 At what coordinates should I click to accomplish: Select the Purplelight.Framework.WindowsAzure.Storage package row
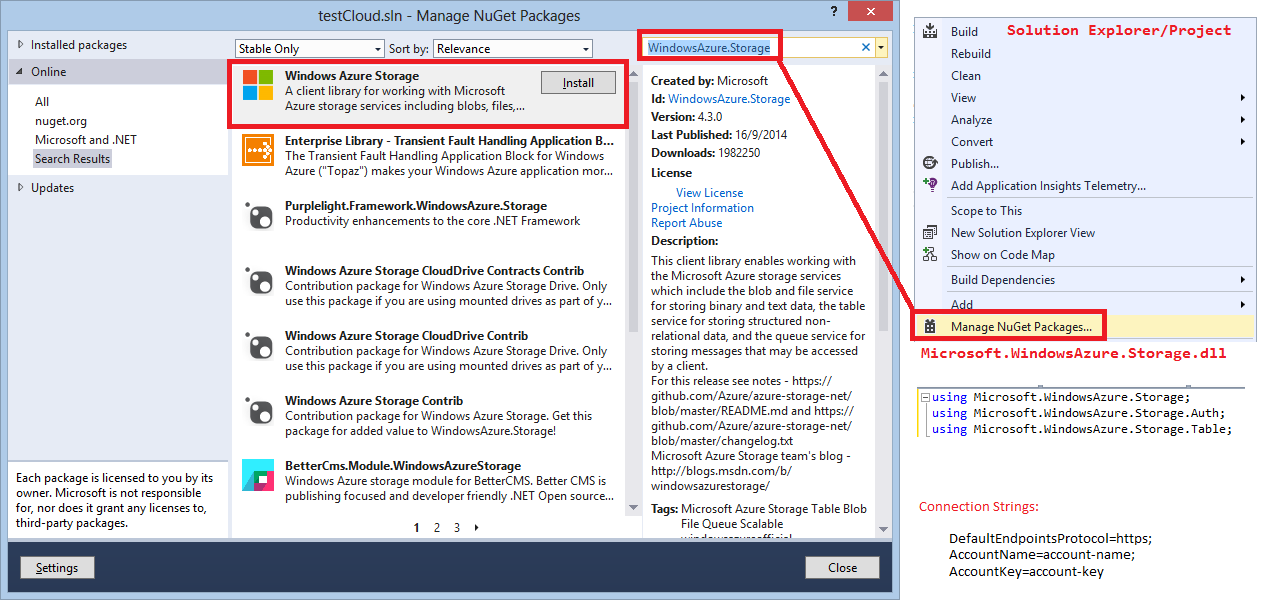(431, 214)
